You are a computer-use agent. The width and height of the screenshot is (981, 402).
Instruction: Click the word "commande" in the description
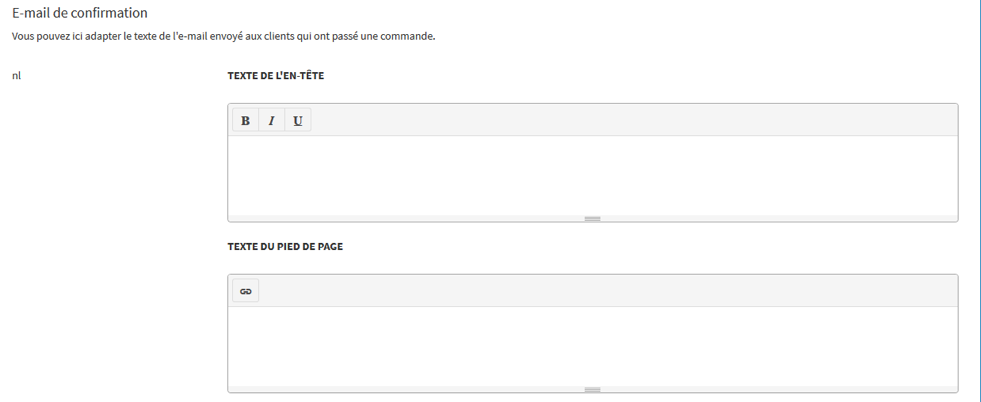412,38
